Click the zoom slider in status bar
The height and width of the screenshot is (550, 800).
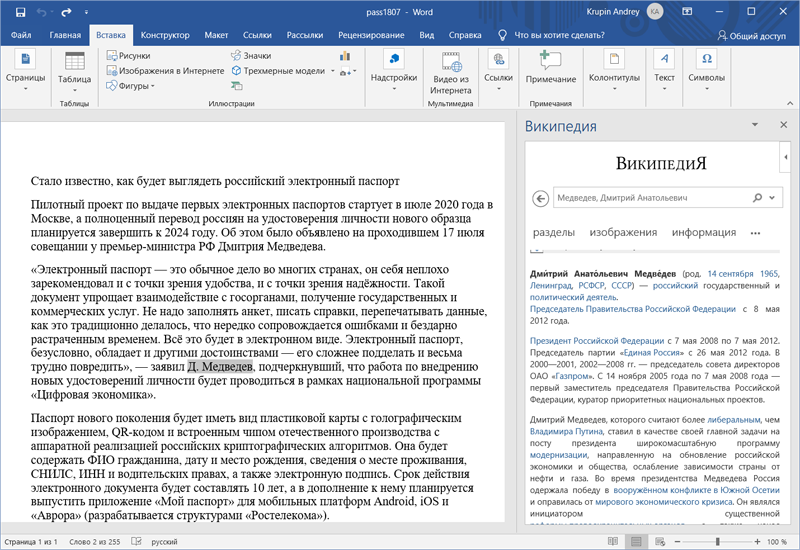coord(717,541)
